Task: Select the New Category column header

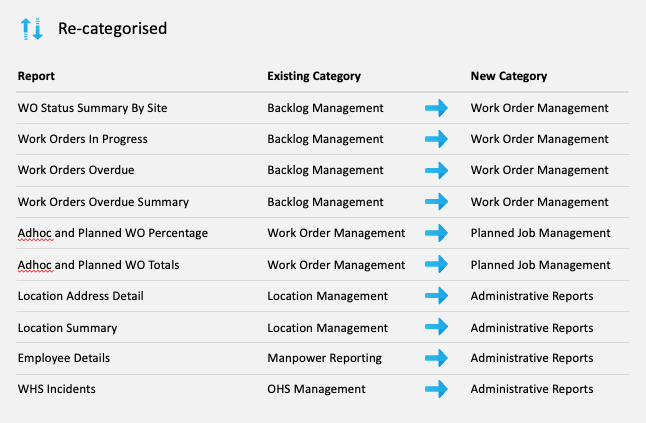Action: (x=509, y=76)
